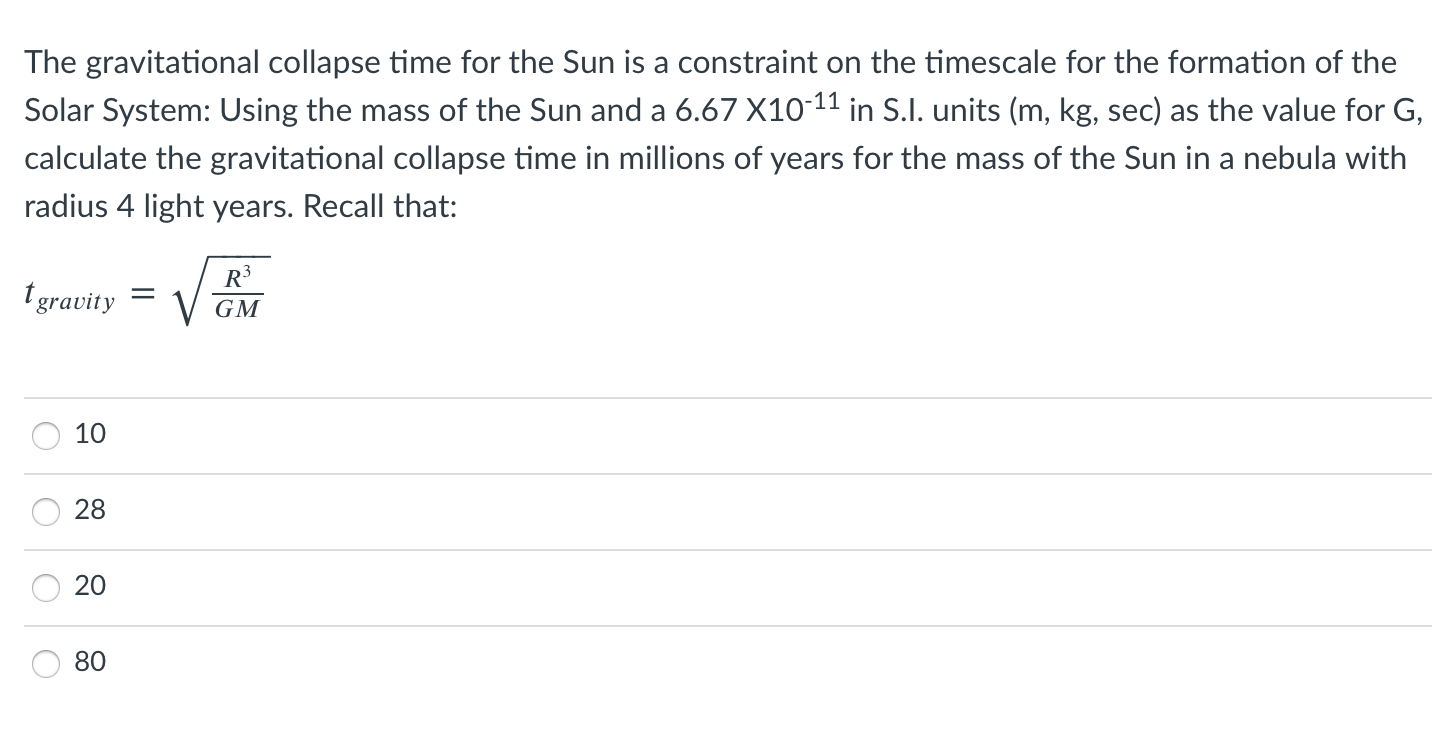Click the answer option labeled 28
The height and width of the screenshot is (734, 1446).
tap(90, 511)
